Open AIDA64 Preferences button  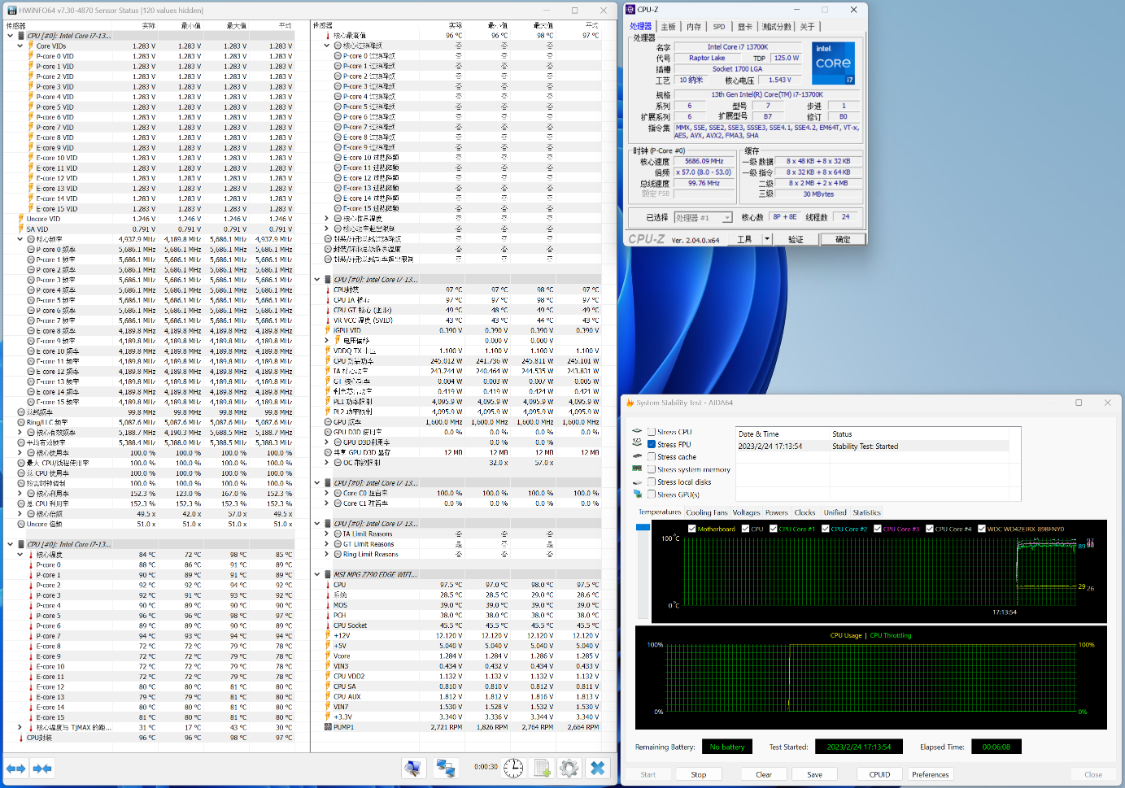pyautogui.click(x=930, y=774)
